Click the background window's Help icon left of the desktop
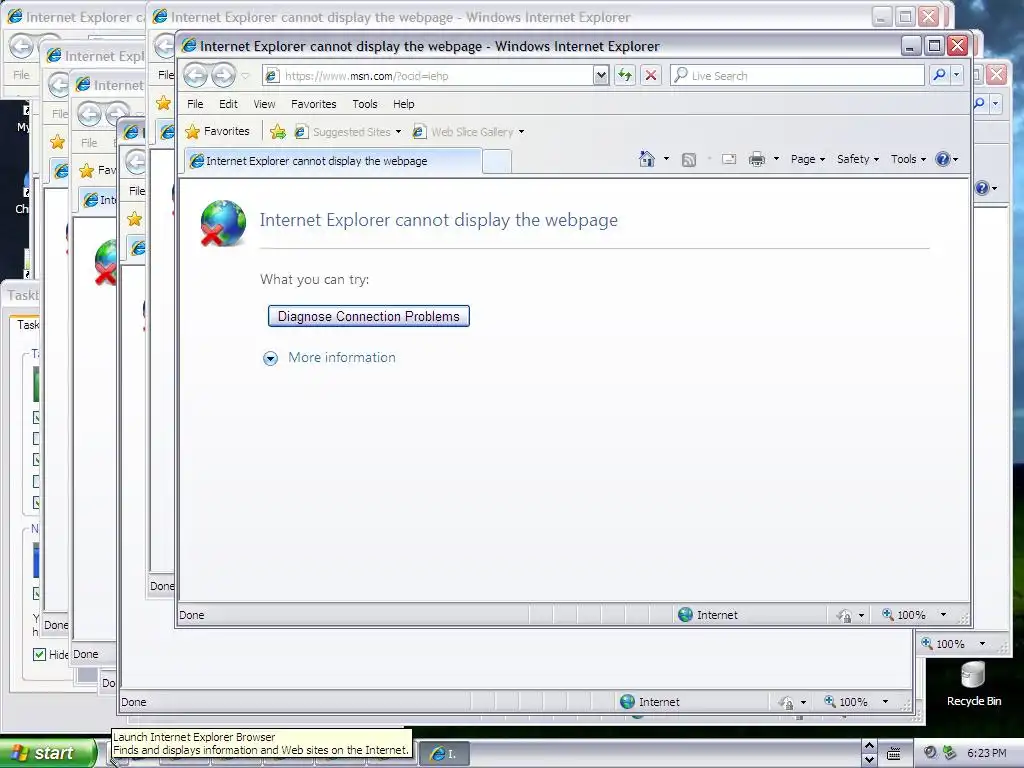The image size is (1024, 768). [x=982, y=188]
